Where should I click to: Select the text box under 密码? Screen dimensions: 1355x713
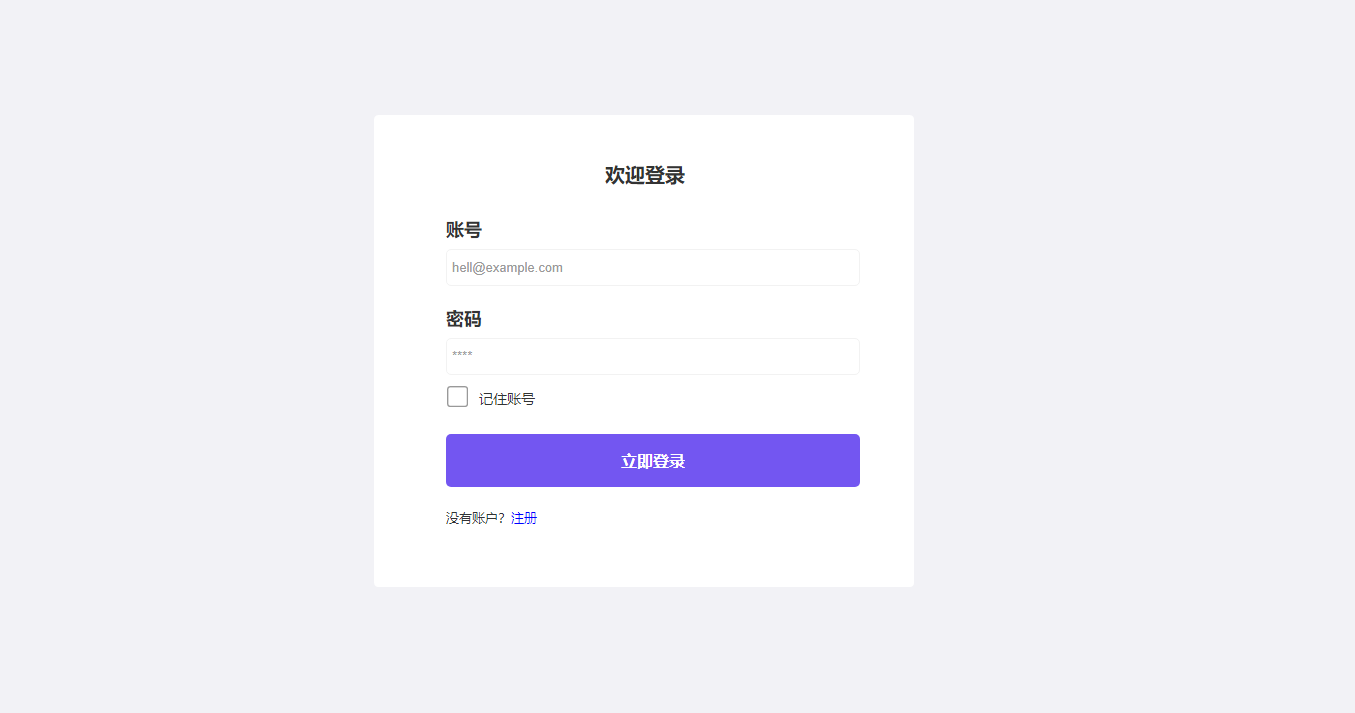click(653, 357)
